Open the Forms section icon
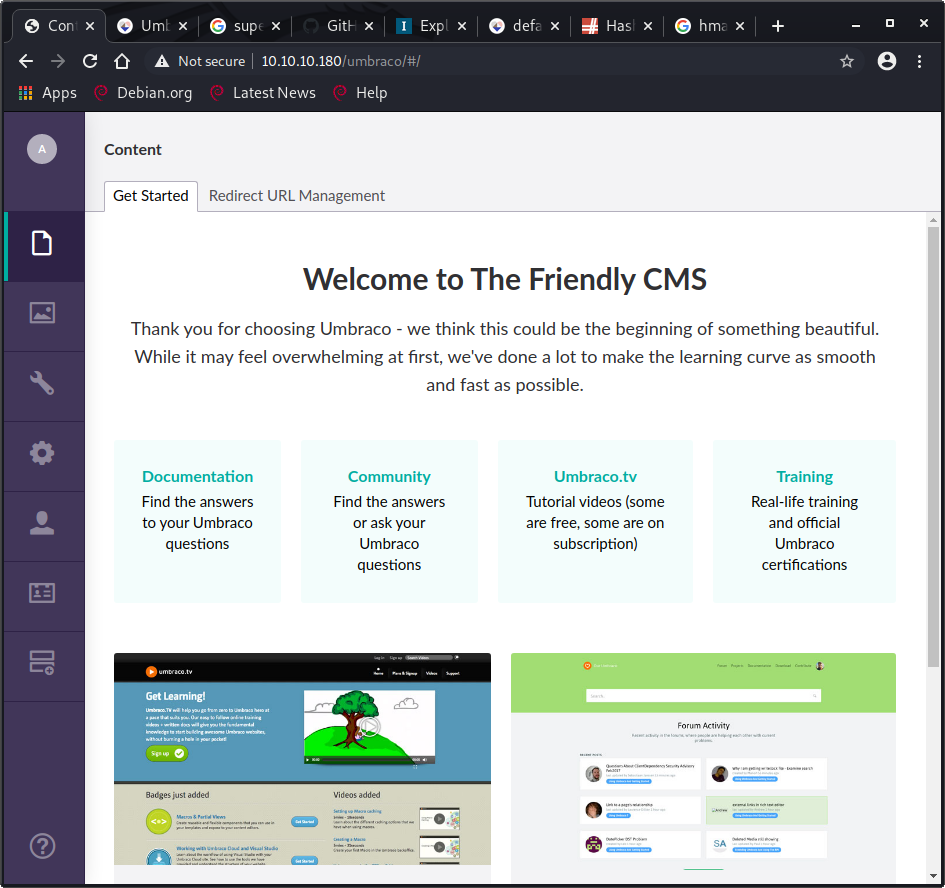 pos(42,662)
